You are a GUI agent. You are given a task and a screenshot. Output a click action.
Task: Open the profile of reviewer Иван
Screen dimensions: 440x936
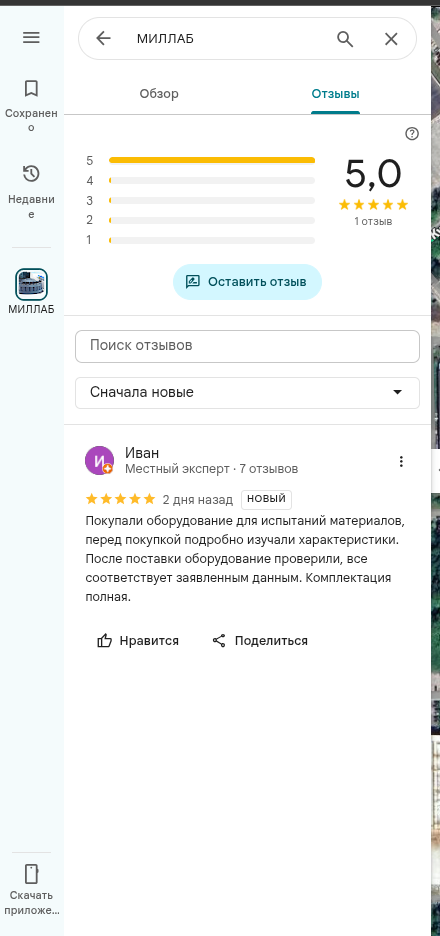[142, 452]
